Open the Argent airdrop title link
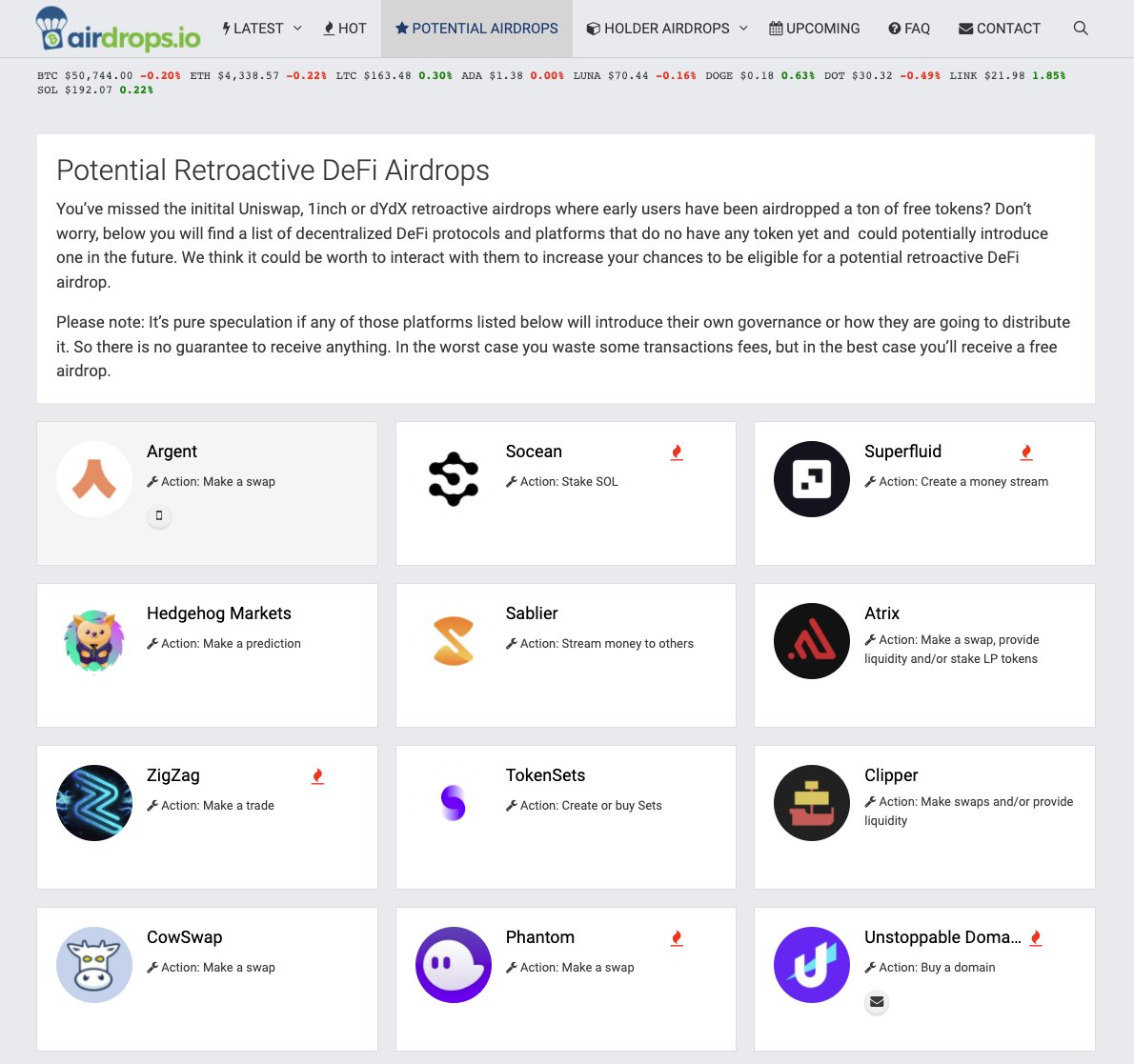The height and width of the screenshot is (1064, 1134). click(172, 452)
